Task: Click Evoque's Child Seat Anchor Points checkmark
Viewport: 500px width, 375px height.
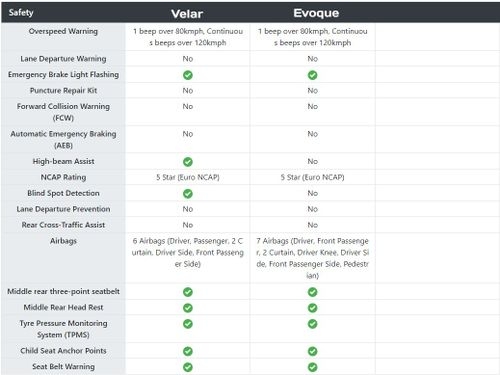Action: 312,351
